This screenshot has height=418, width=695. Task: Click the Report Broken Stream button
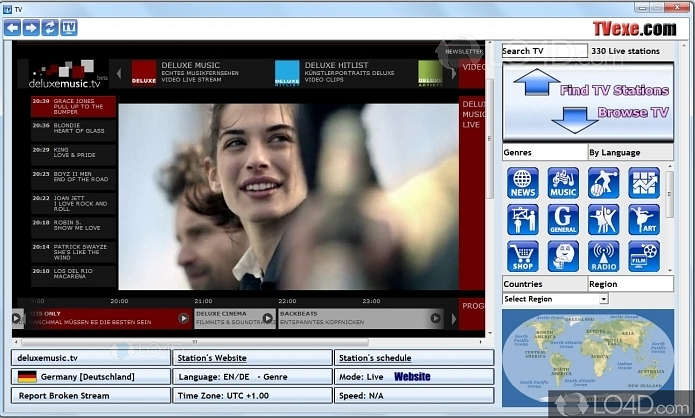91,395
